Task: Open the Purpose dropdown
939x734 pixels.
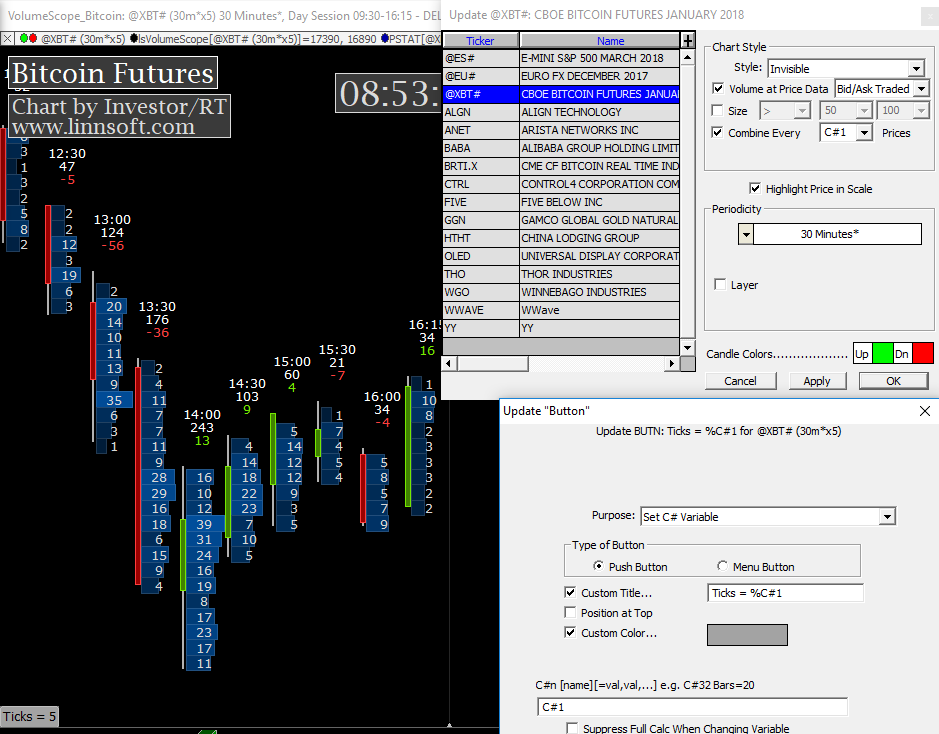Action: pyautogui.click(x=768, y=516)
